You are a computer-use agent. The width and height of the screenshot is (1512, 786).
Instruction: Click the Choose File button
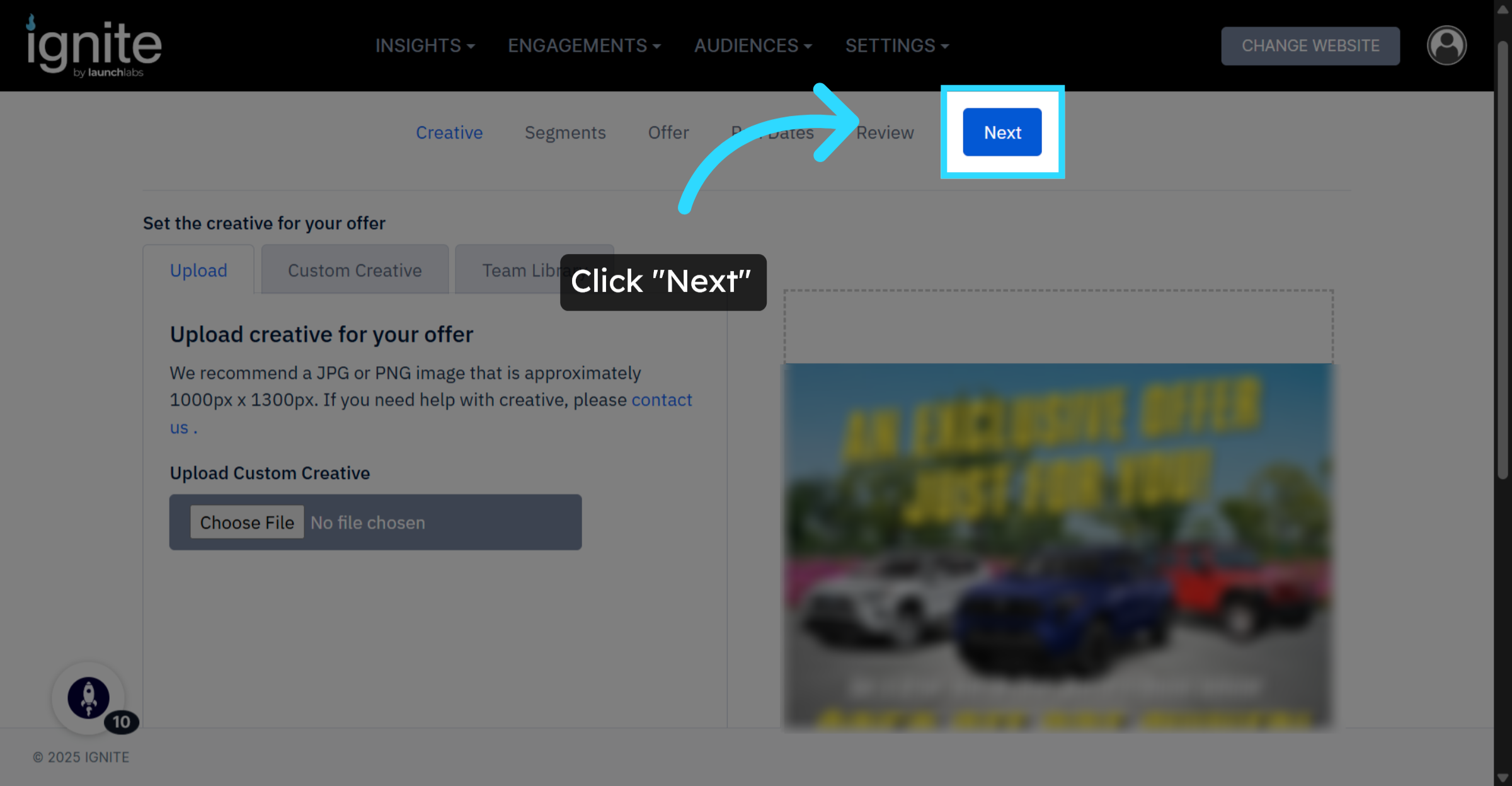pos(247,523)
